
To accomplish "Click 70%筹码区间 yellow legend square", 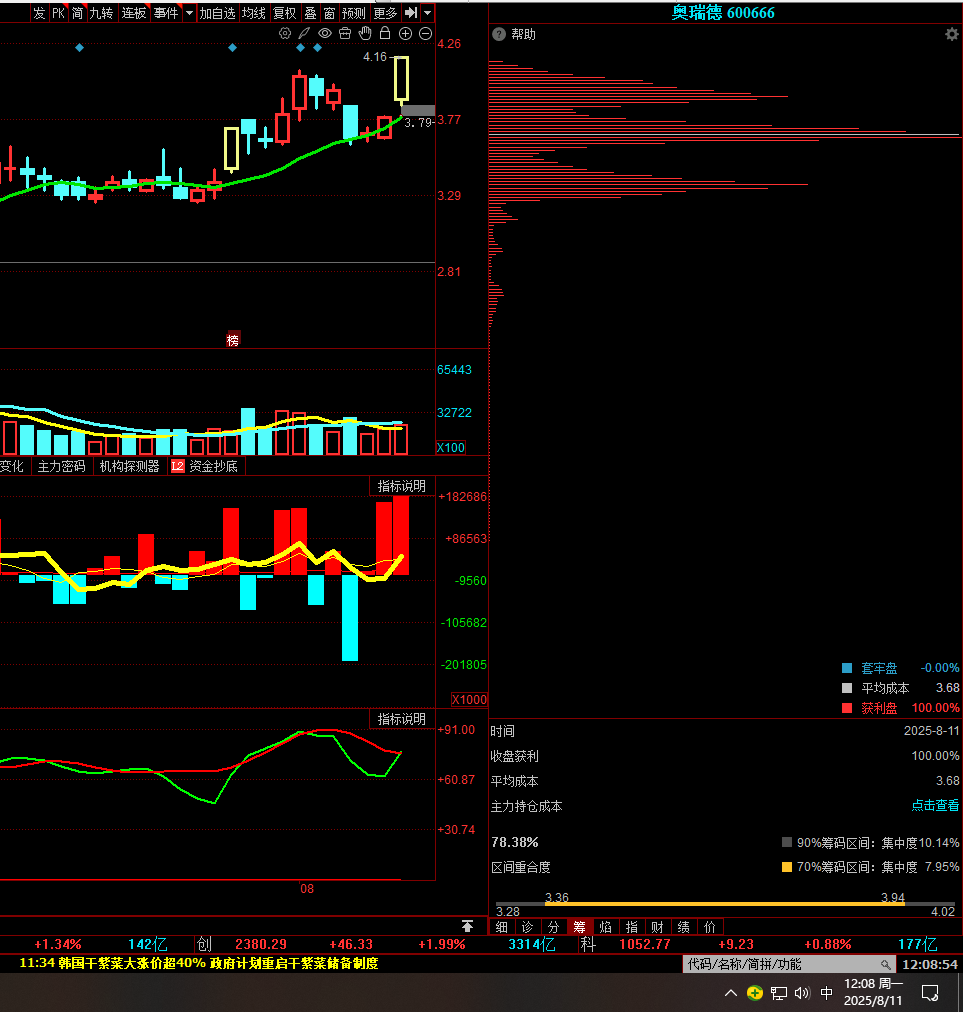I will pyautogui.click(x=787, y=867).
